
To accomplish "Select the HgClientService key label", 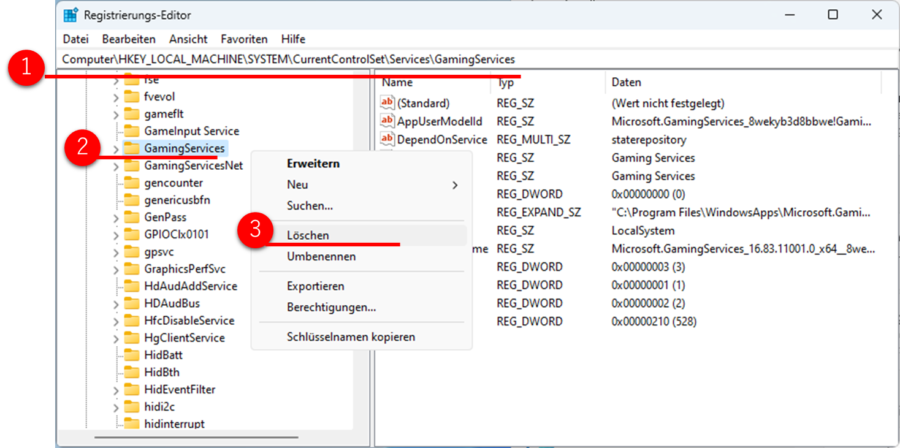I will coord(184,337).
